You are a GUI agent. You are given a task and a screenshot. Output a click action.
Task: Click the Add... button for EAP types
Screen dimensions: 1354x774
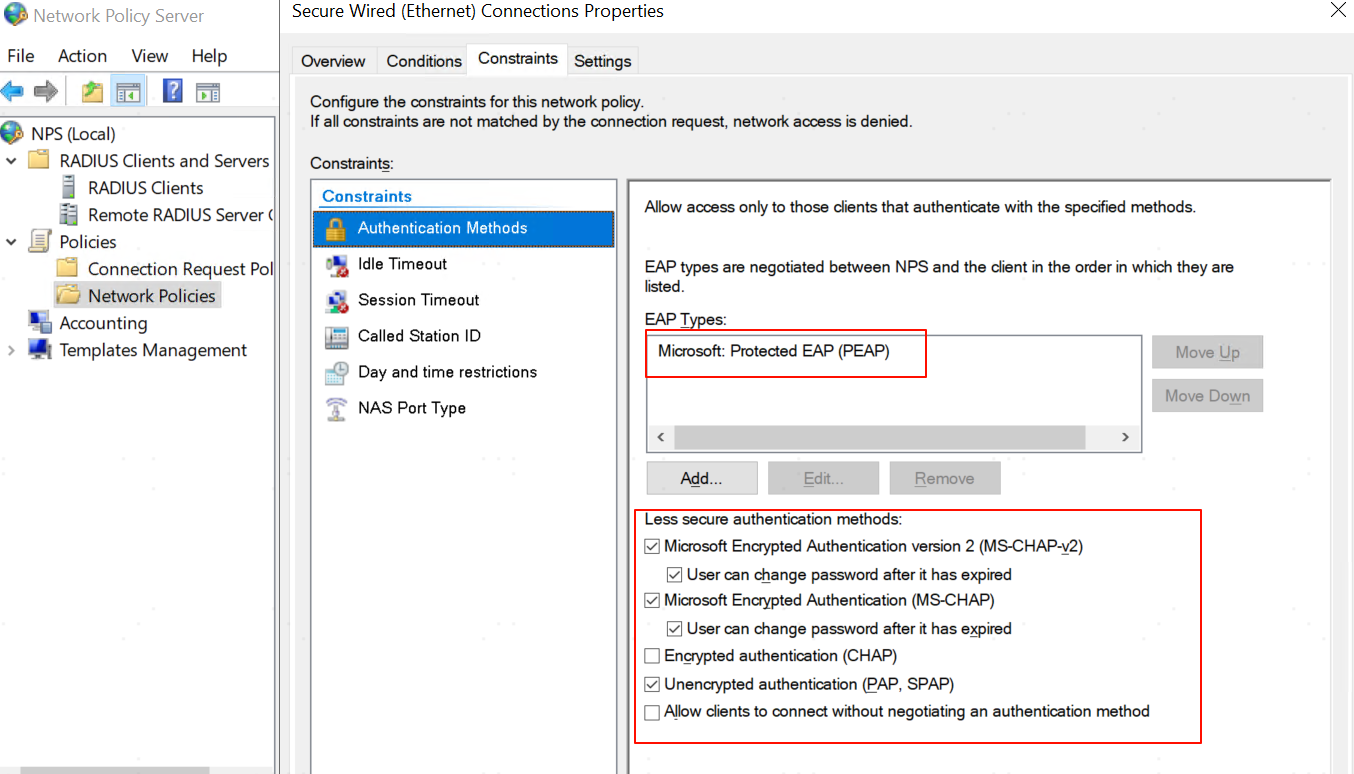(x=702, y=478)
